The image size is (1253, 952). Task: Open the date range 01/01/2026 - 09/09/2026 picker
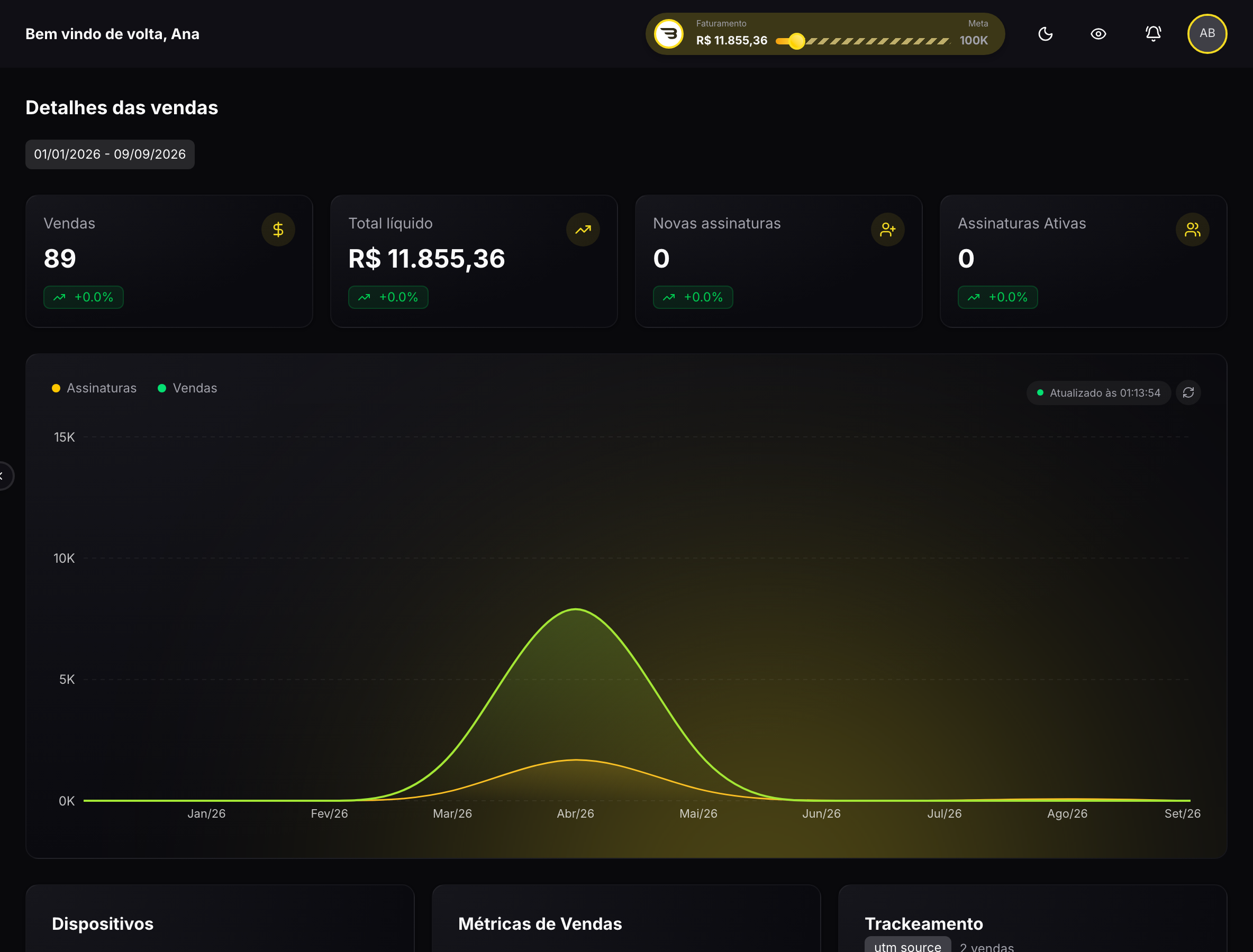coord(110,154)
